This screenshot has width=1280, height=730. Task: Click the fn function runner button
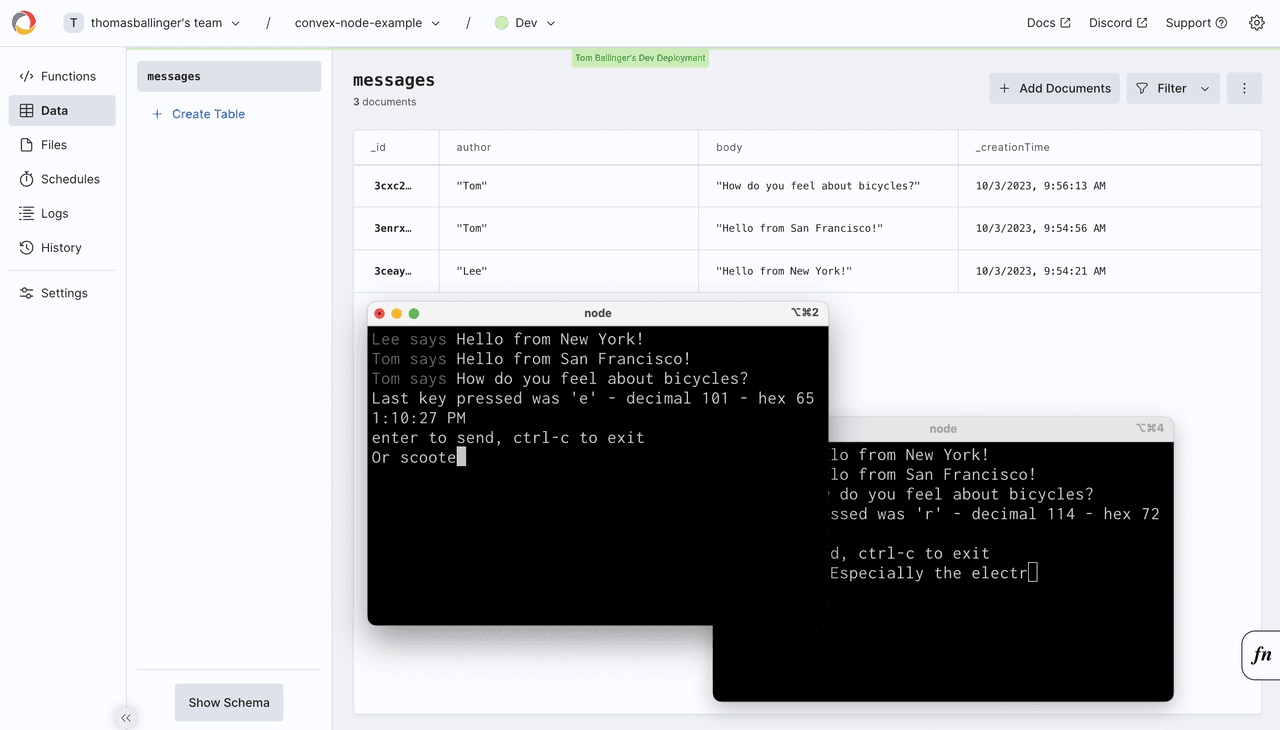(x=1261, y=655)
